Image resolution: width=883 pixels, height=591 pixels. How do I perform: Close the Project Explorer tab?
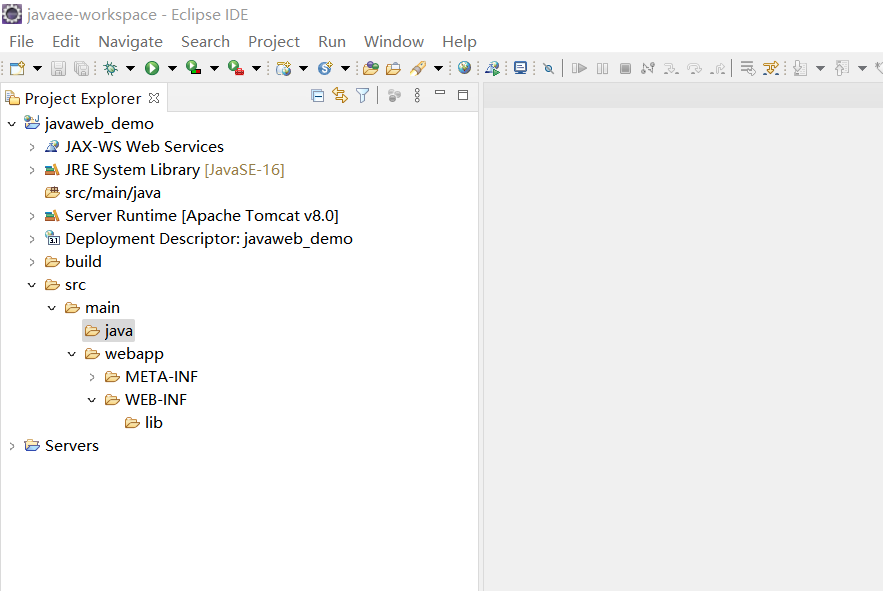154,98
